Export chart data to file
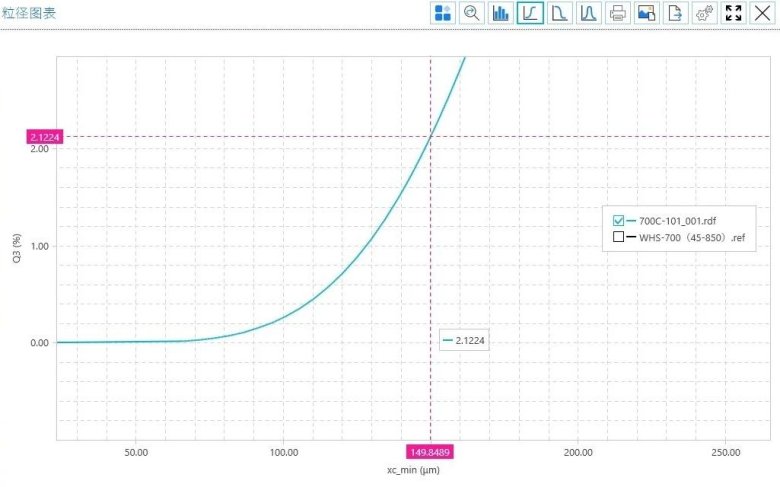Image resolution: width=780 pixels, height=487 pixels. (676, 13)
